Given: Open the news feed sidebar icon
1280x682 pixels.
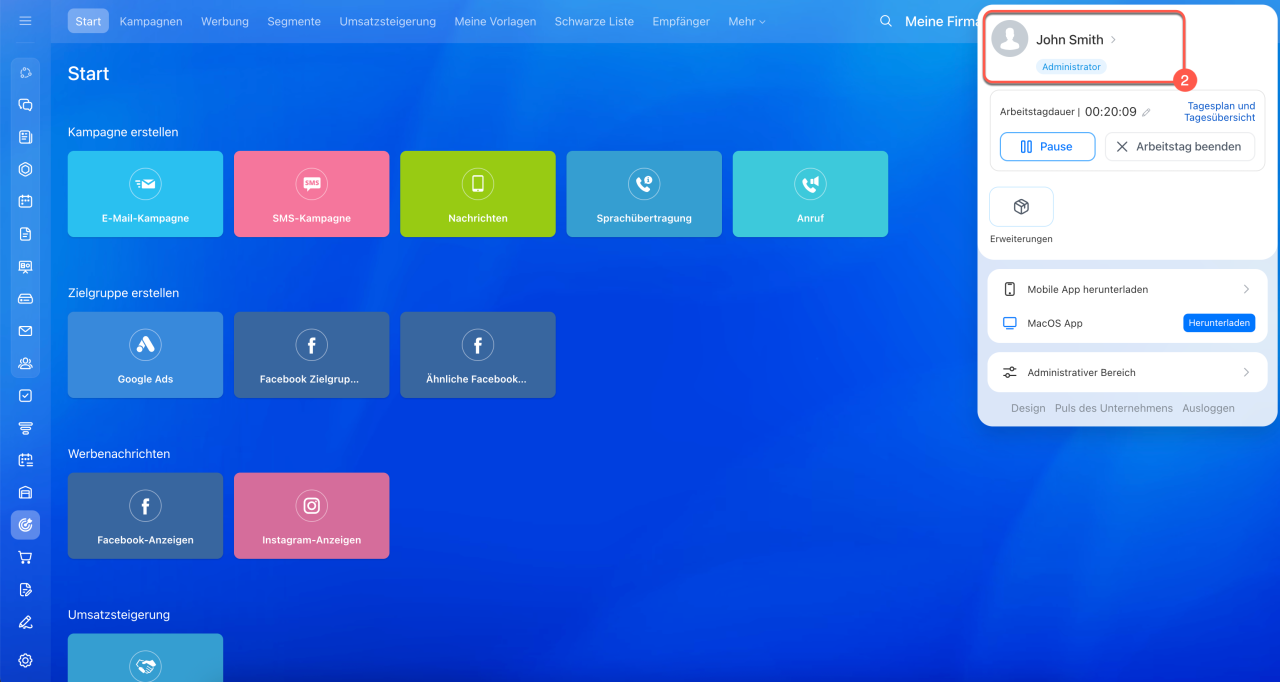Looking at the screenshot, I should (26, 137).
